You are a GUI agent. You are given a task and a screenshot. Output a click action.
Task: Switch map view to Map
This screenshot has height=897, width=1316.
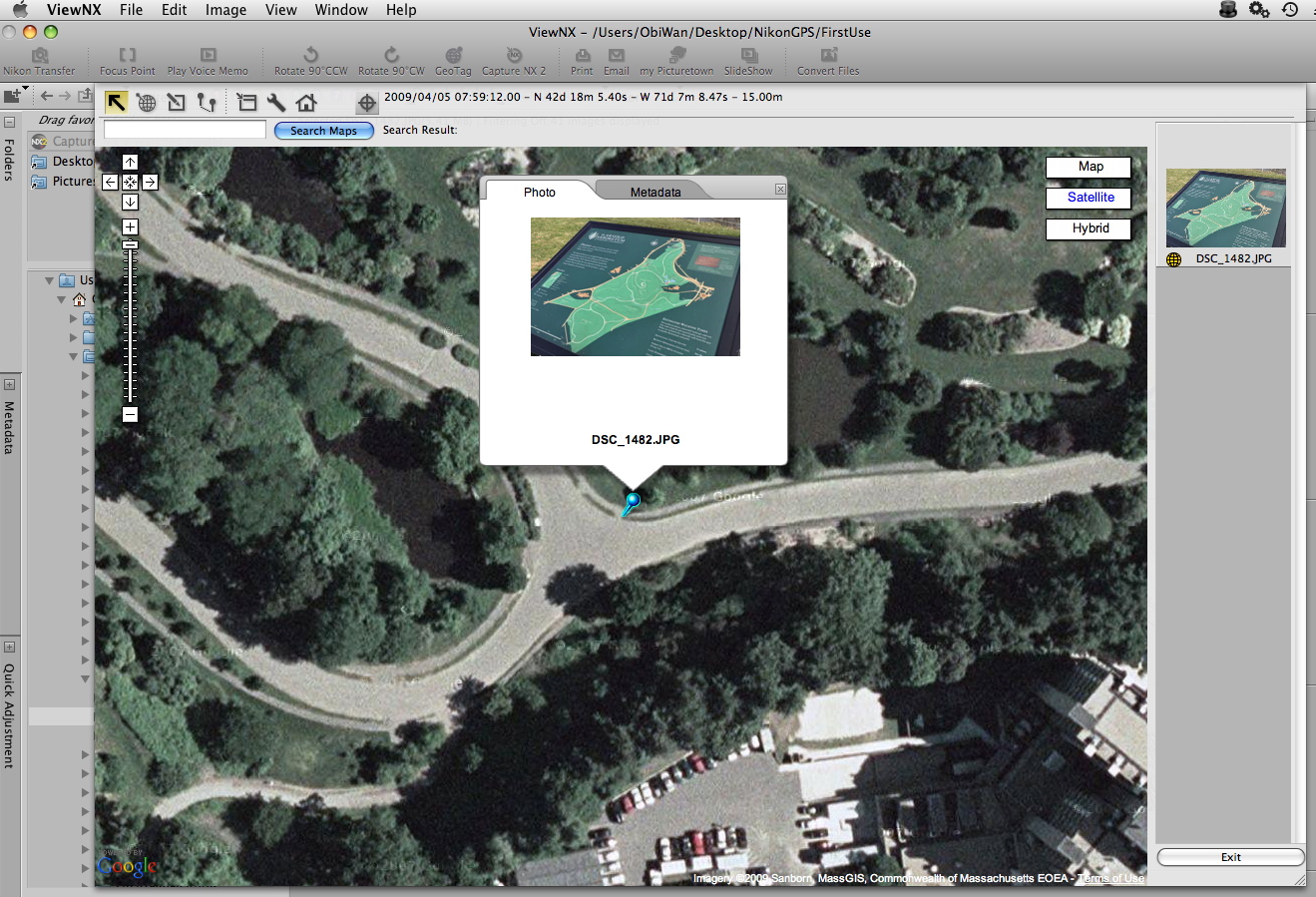point(1090,167)
